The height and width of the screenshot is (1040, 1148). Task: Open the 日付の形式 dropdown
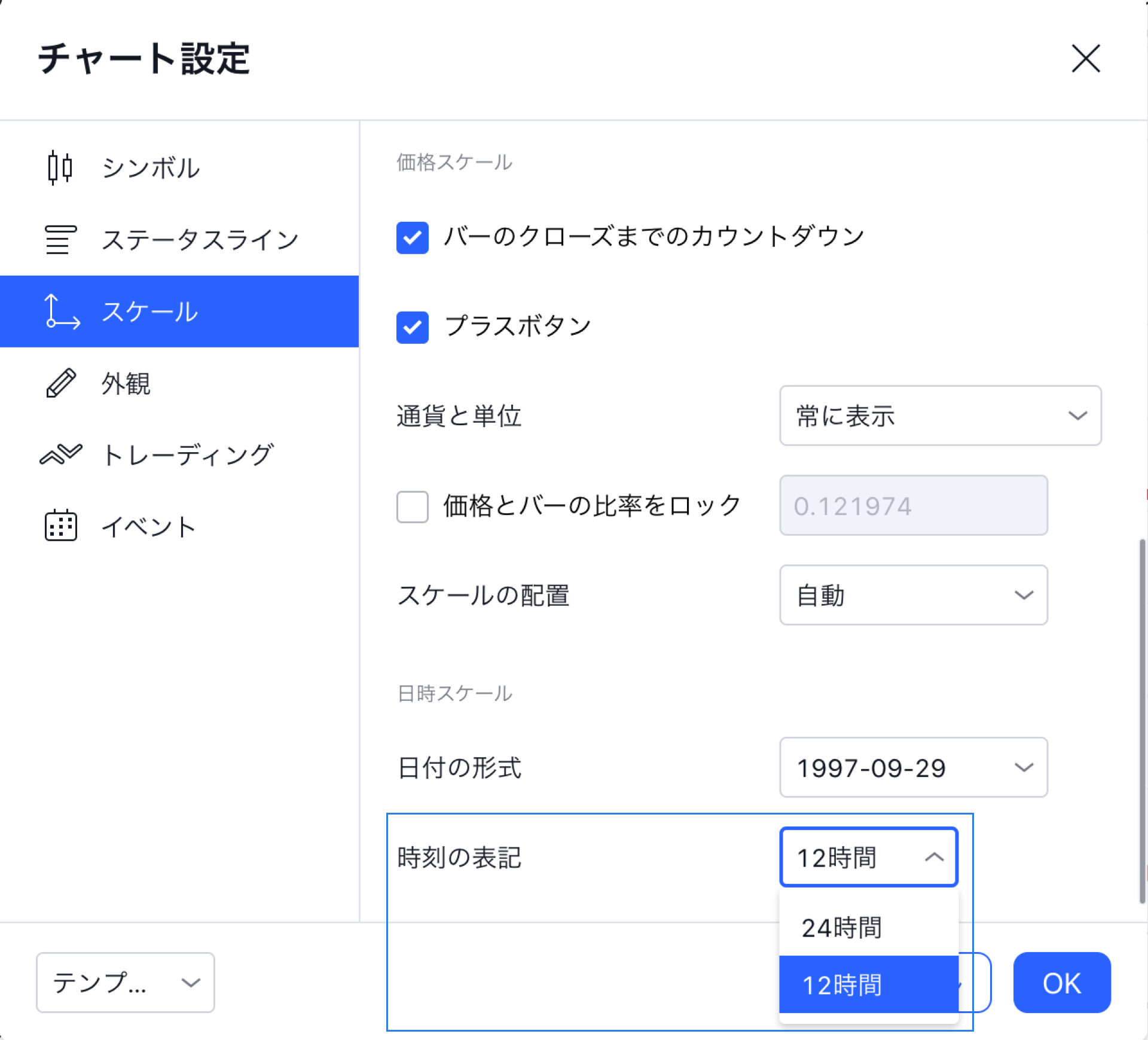(x=913, y=767)
